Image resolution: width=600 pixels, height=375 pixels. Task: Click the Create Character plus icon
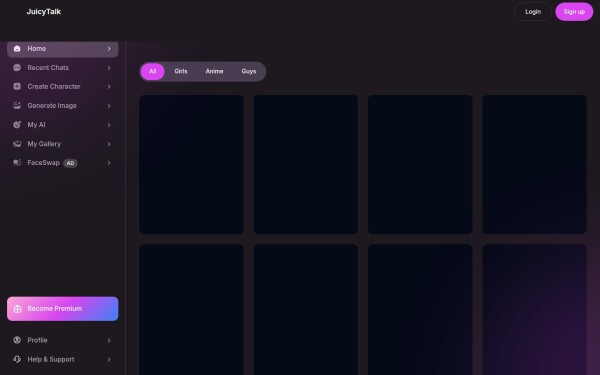(x=17, y=86)
